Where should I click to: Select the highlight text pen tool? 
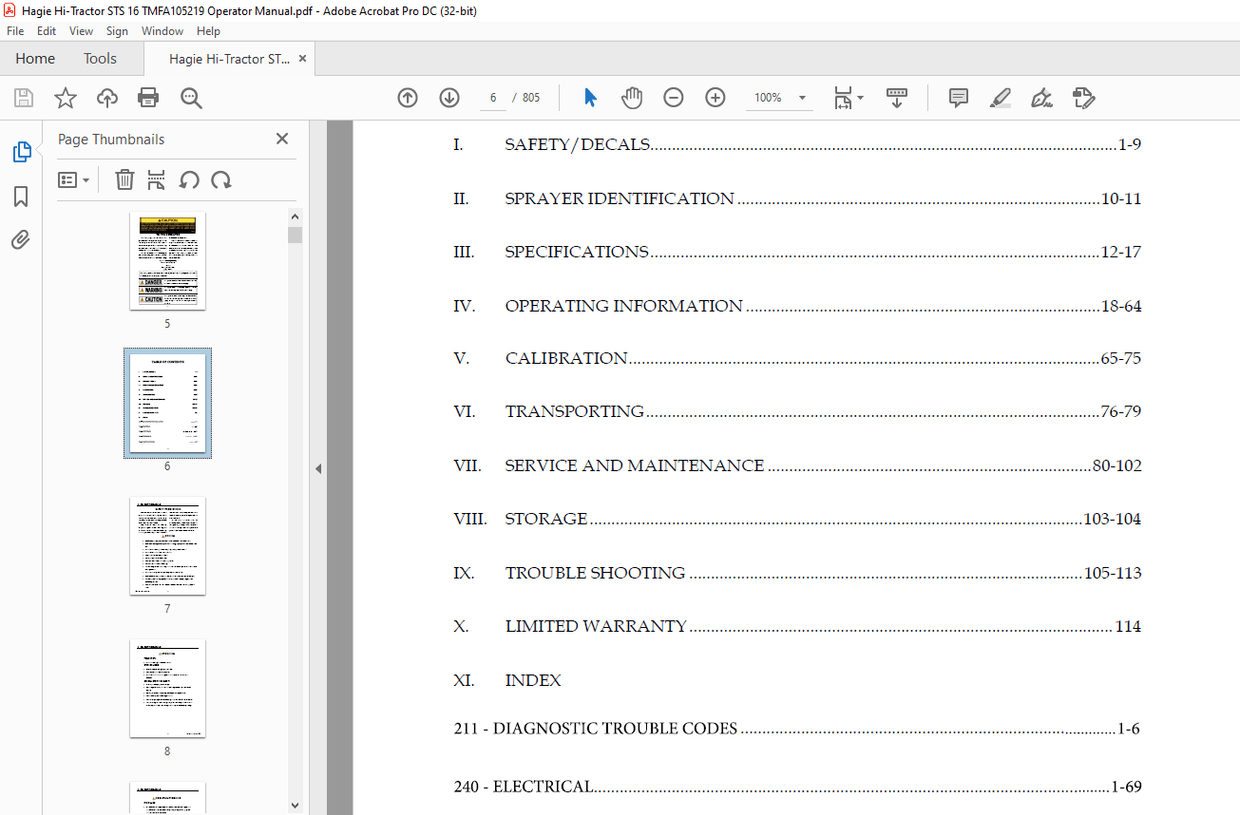[x=1000, y=97]
